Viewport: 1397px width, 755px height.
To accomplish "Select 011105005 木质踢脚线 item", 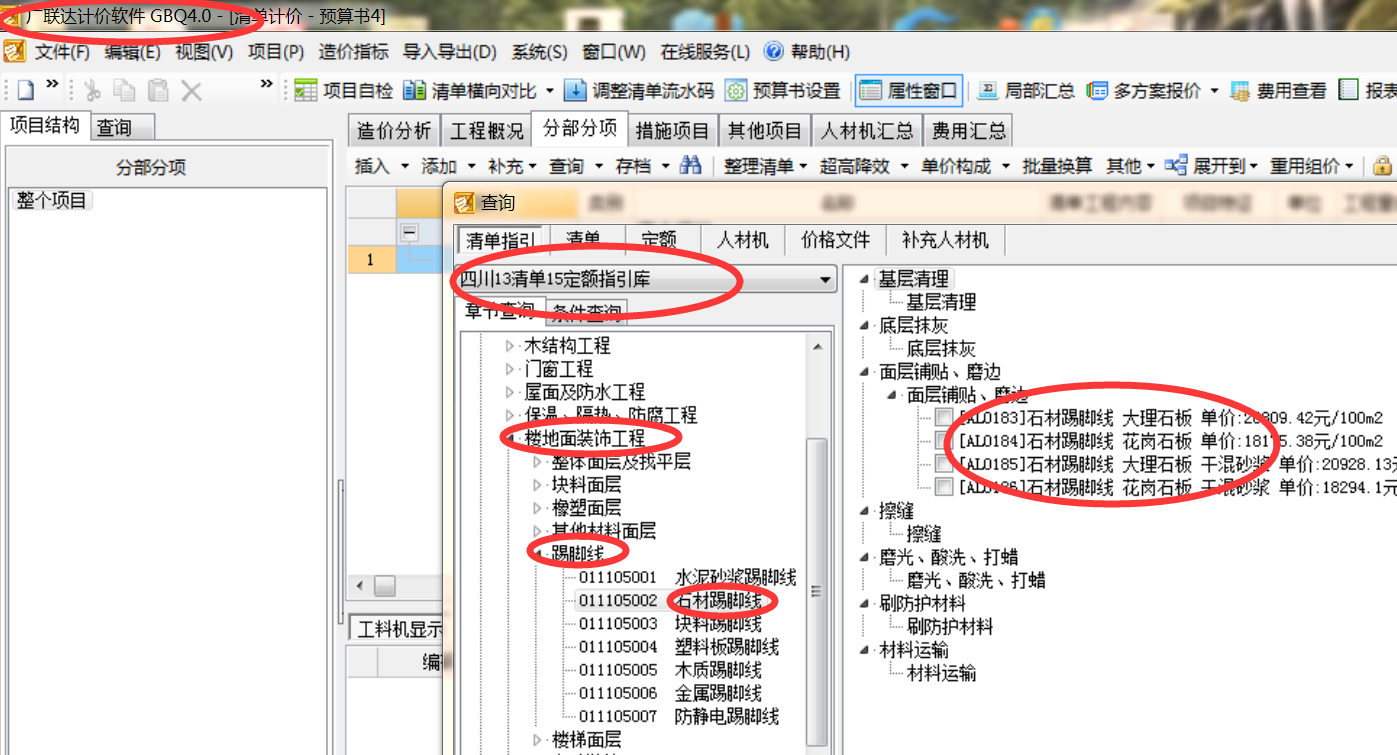I will 670,670.
